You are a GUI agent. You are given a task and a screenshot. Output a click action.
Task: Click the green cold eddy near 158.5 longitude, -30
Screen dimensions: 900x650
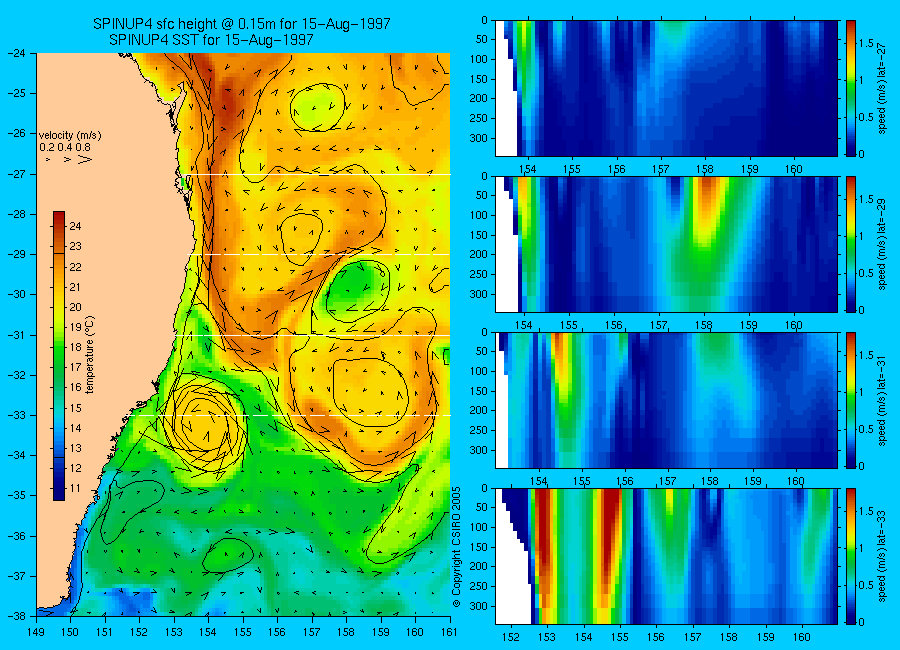tap(357, 291)
